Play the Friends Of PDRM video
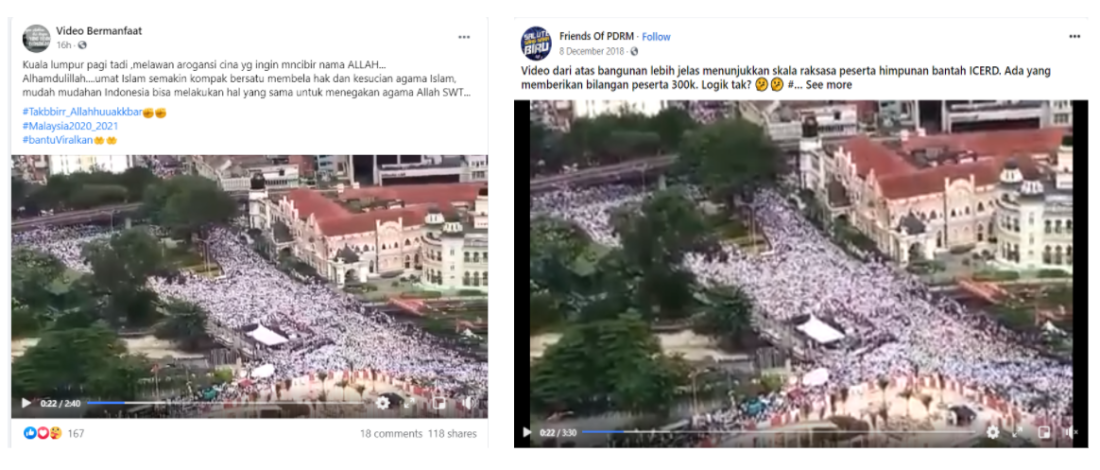The image size is (1100, 470). (527, 432)
